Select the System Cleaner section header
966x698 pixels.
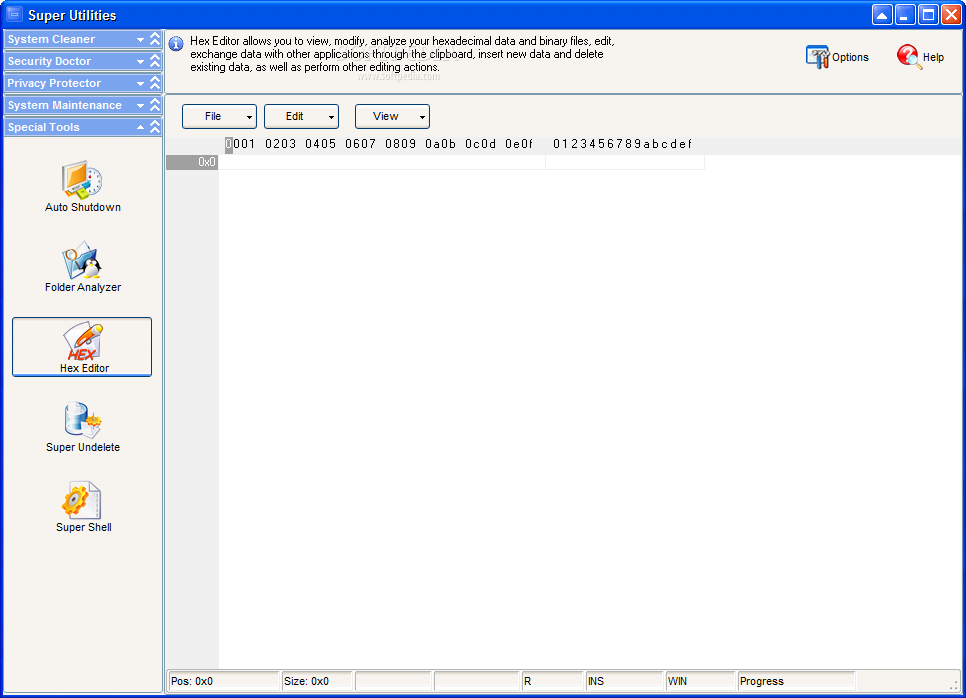[x=83, y=39]
